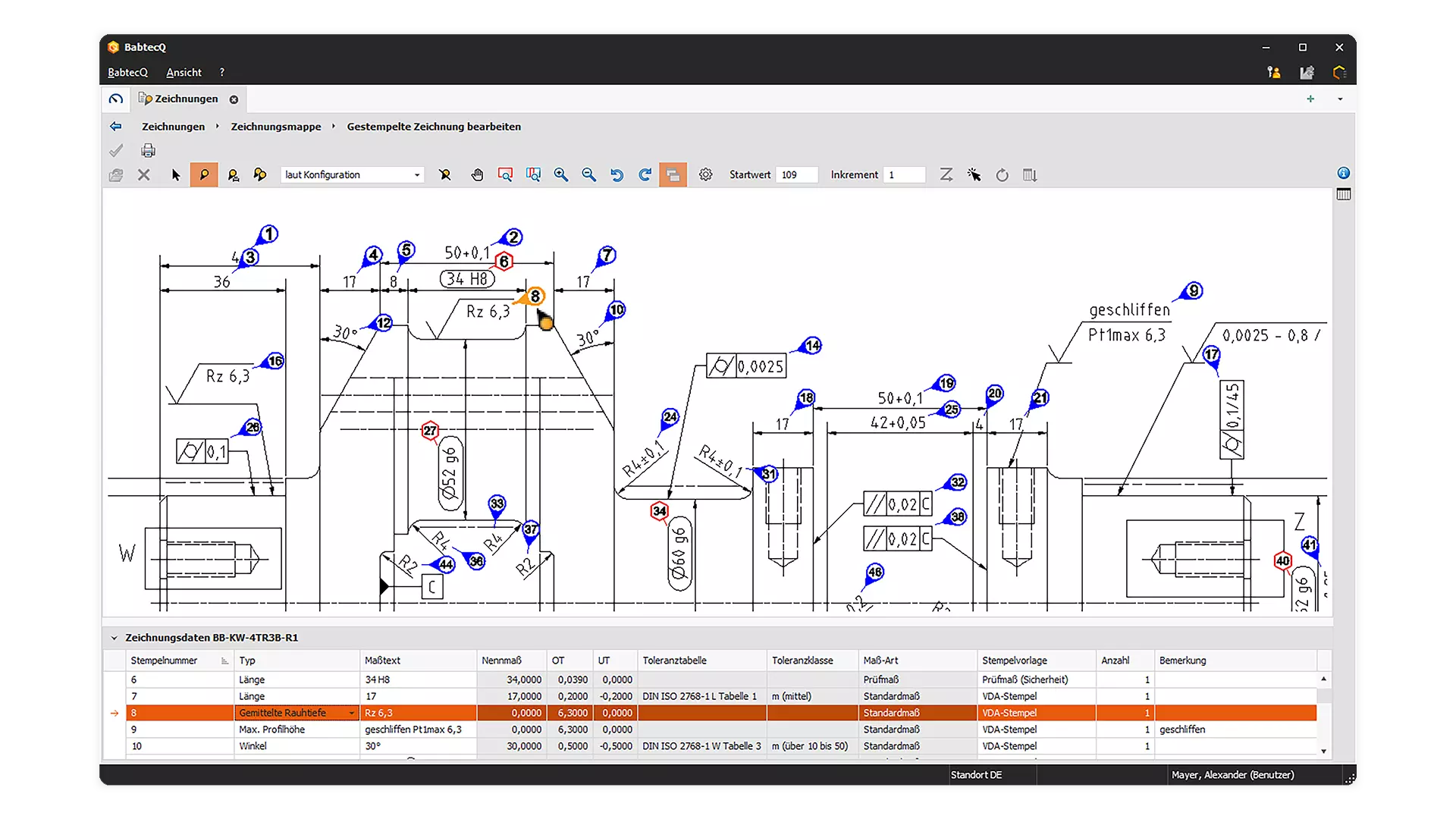Click stamp marker 8 on the drawing
Screen dimensions: 1456x819
tap(535, 297)
